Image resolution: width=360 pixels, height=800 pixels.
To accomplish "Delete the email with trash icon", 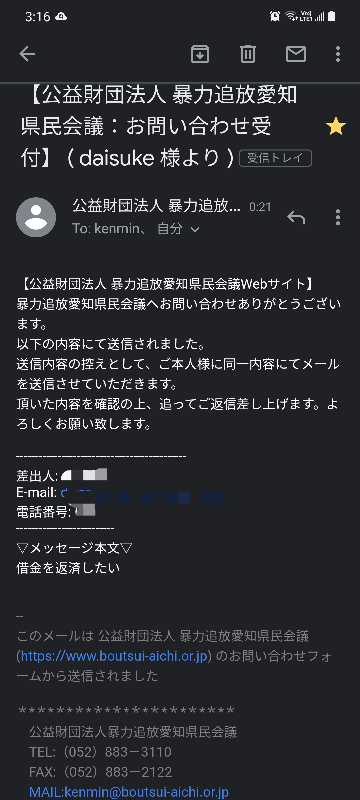I will coord(248,54).
